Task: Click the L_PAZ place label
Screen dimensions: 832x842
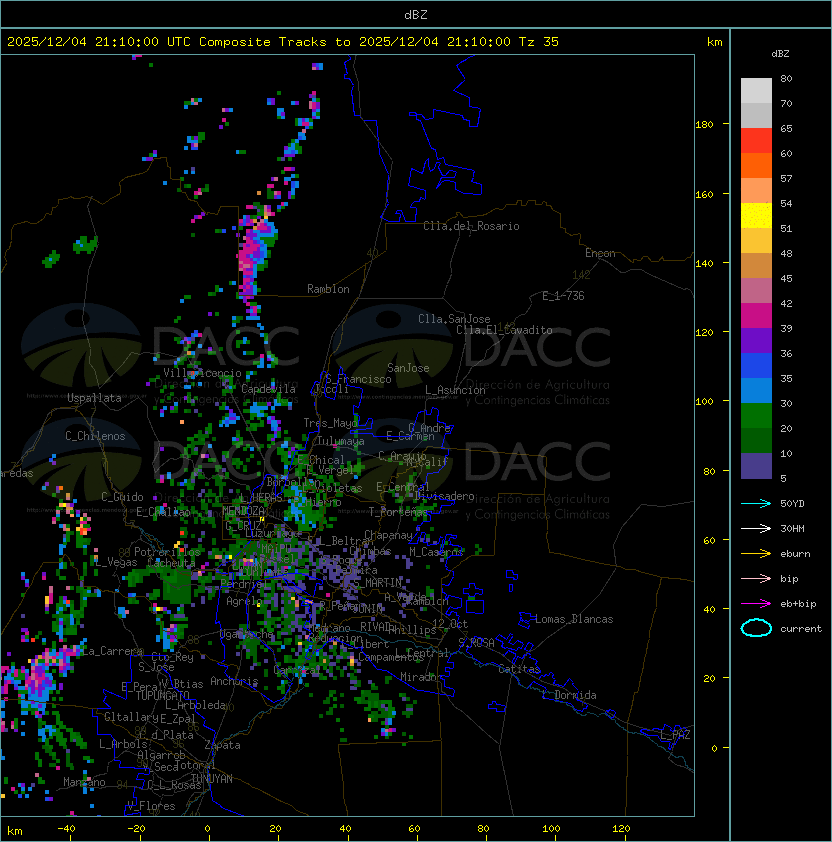Action: [x=675, y=735]
